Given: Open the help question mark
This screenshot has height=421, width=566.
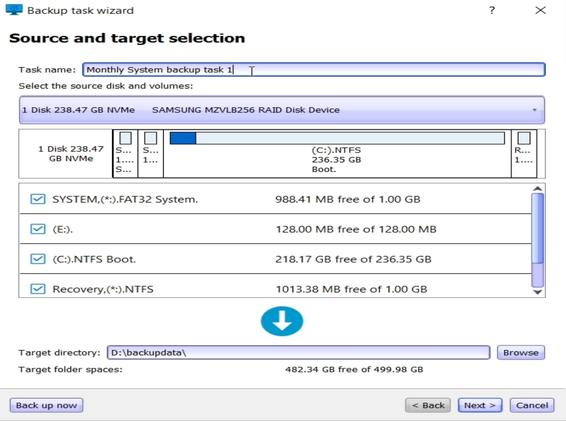Looking at the screenshot, I should (x=492, y=10).
